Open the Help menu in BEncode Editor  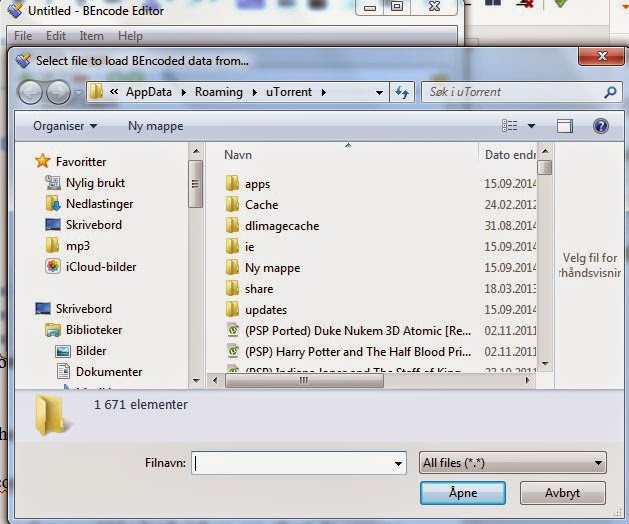click(x=130, y=36)
